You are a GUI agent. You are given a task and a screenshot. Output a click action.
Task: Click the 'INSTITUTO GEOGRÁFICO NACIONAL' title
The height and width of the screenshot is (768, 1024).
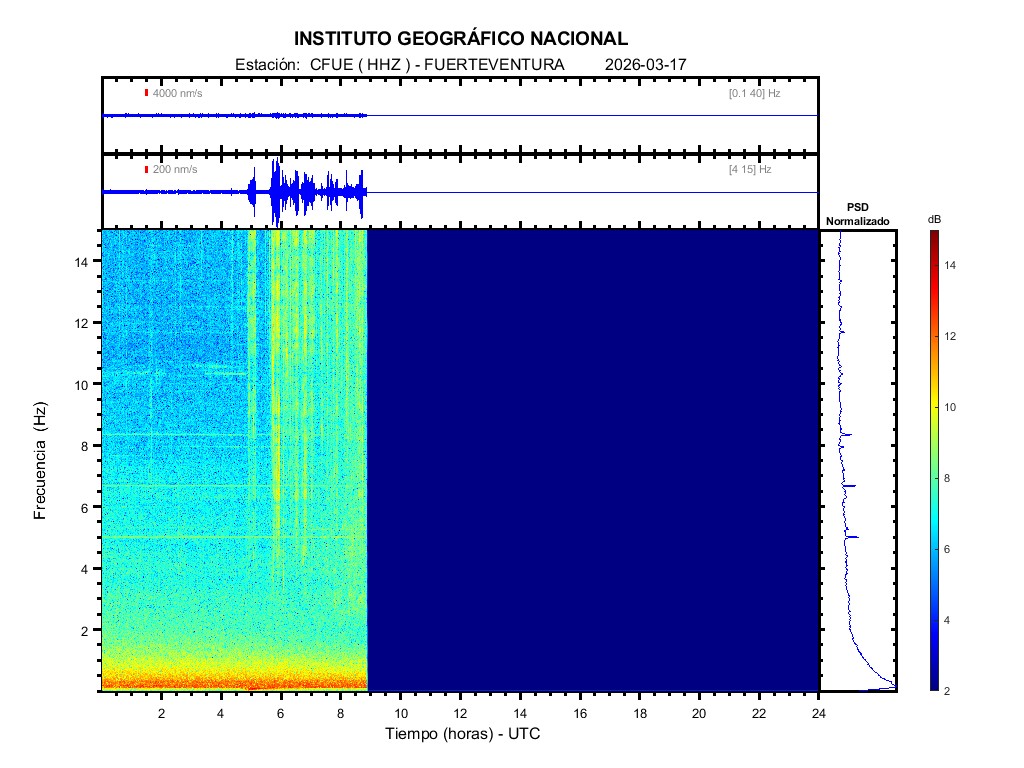461,39
